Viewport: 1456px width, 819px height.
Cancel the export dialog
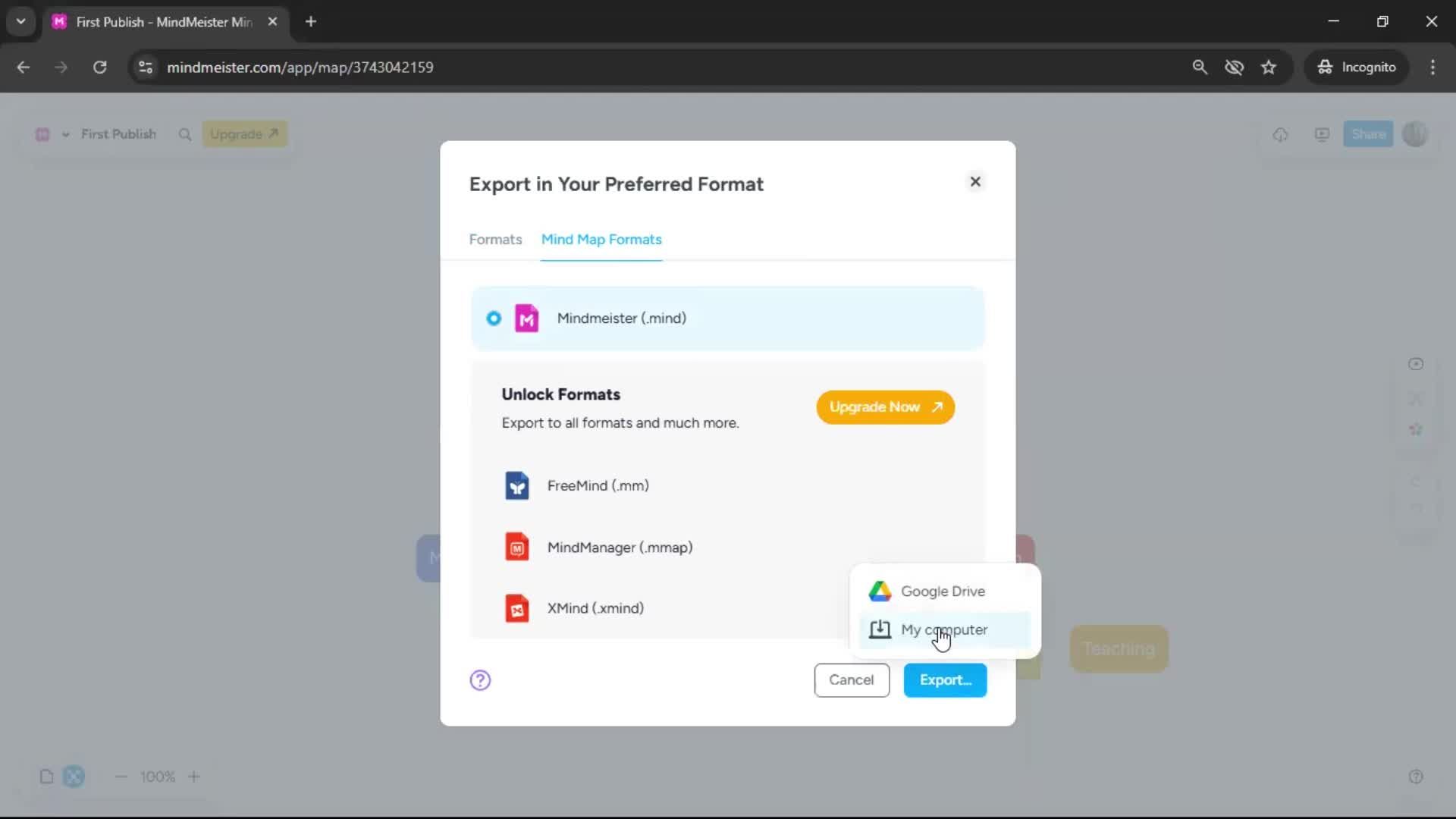coord(852,680)
